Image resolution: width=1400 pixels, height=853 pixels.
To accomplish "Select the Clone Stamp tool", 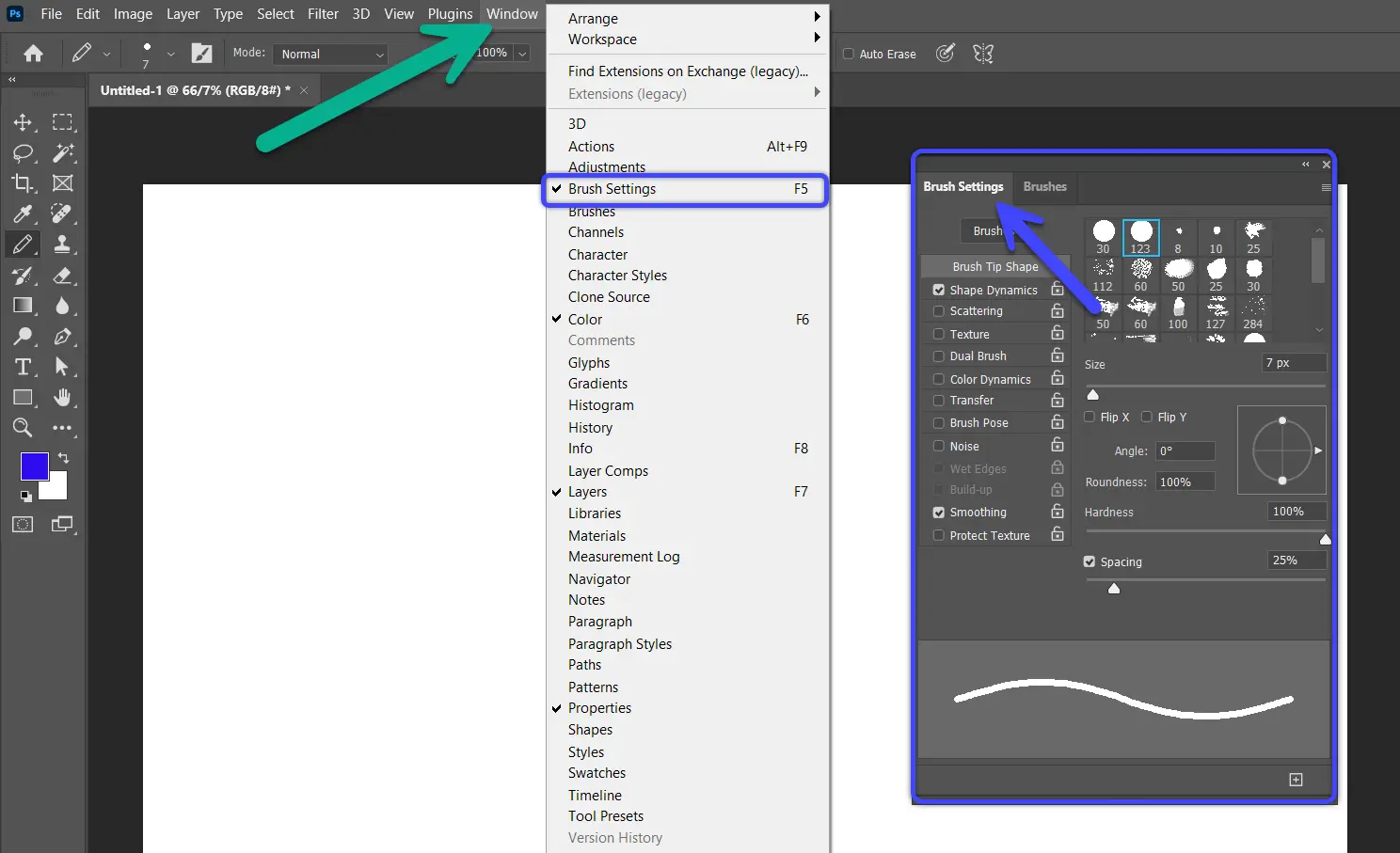I will point(62,245).
